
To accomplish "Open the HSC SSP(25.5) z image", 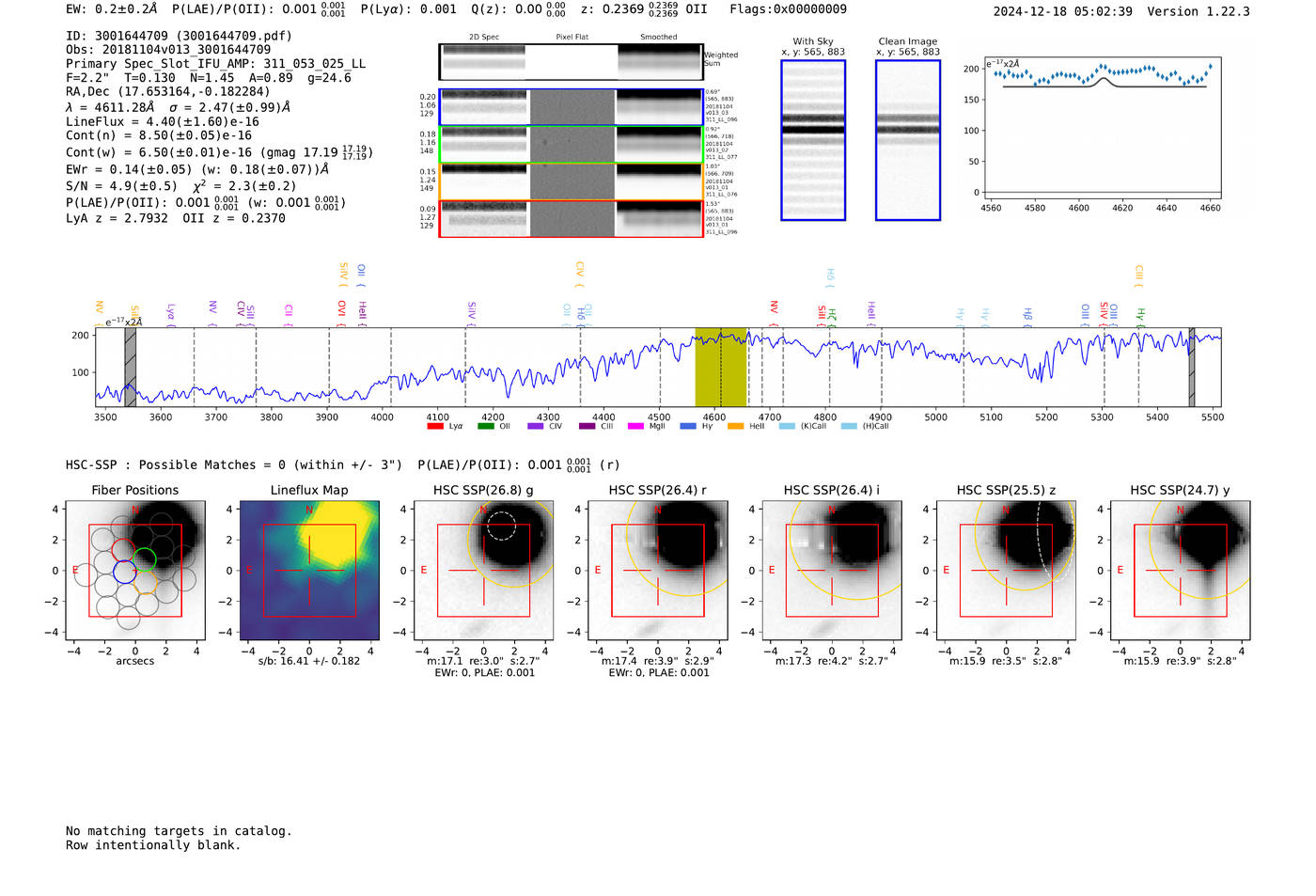I will tap(1006, 570).
